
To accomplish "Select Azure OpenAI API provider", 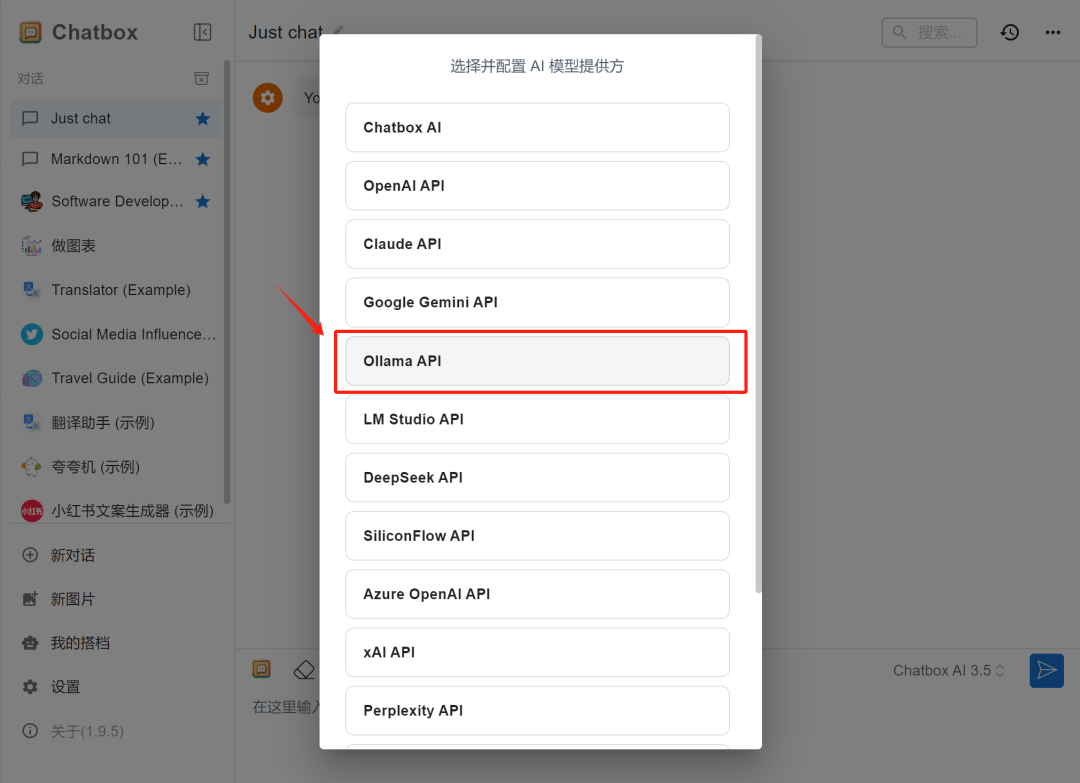I will 537,594.
